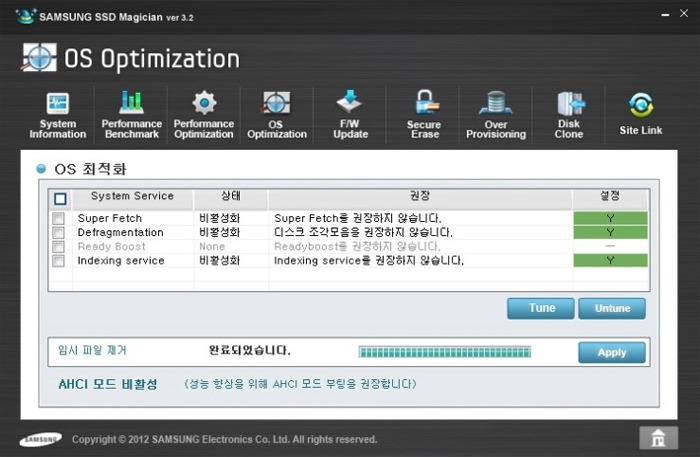Minimize the SSD Magician window
The height and width of the screenshot is (457, 700).
(x=665, y=15)
